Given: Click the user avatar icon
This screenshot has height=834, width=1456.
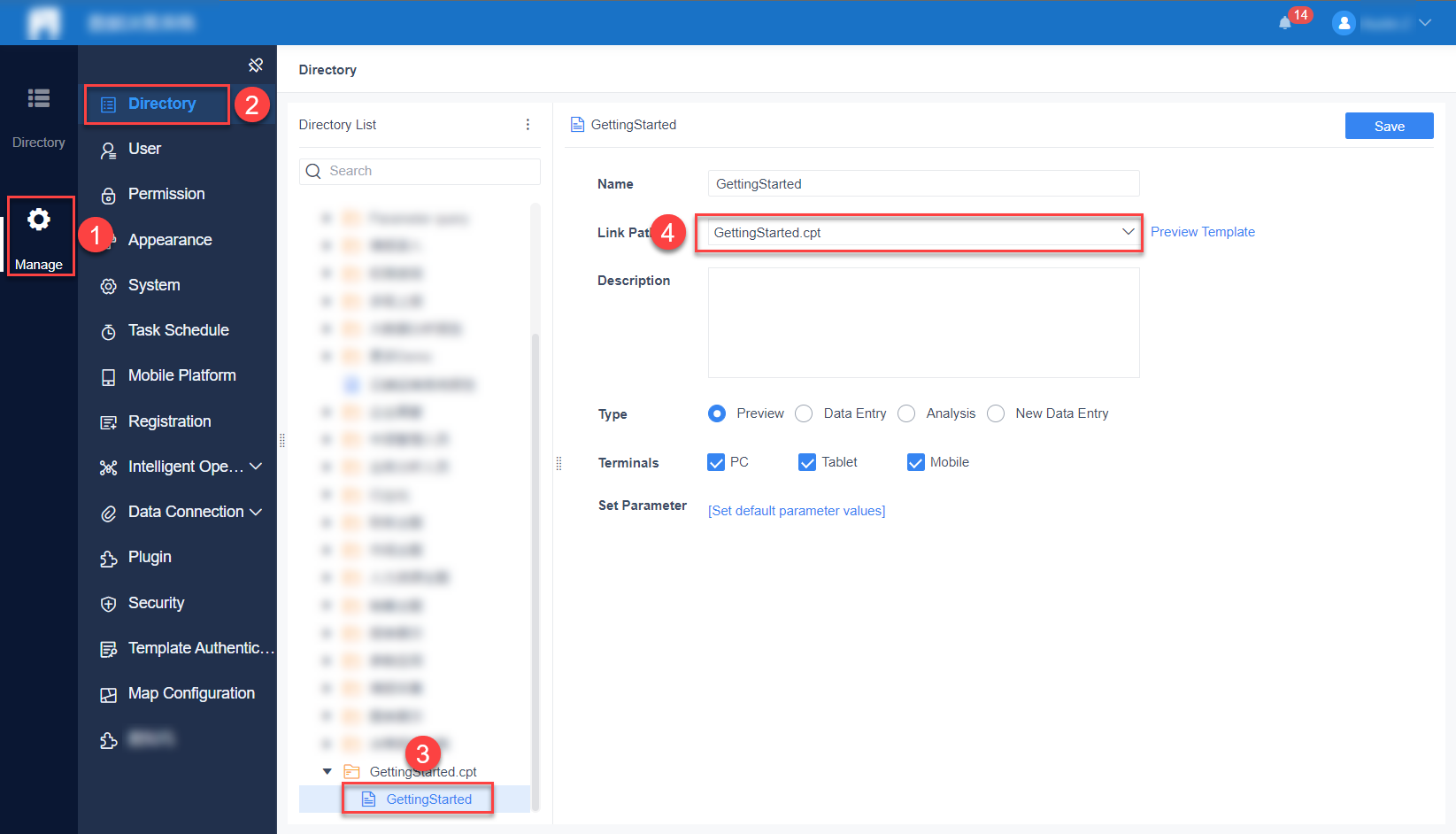Looking at the screenshot, I should click(x=1344, y=23).
